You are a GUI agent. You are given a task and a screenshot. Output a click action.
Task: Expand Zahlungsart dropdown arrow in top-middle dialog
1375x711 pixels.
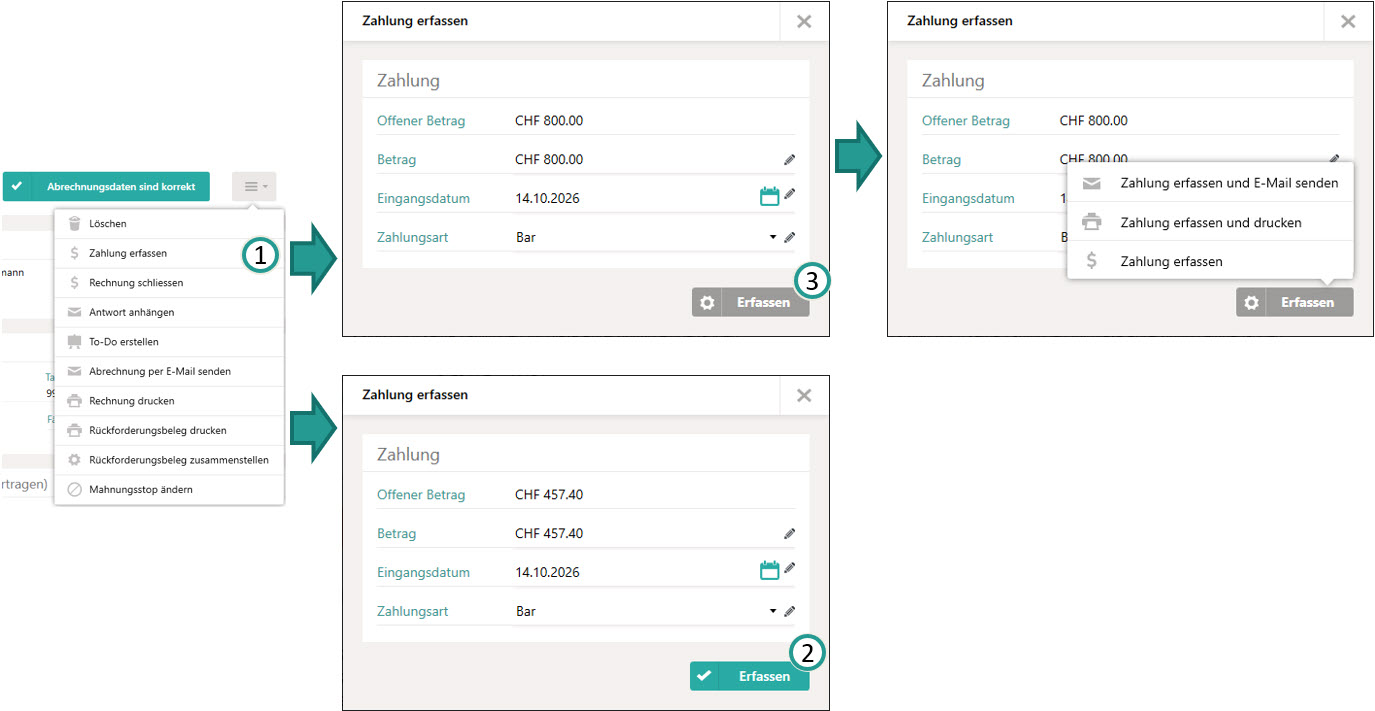click(x=773, y=237)
